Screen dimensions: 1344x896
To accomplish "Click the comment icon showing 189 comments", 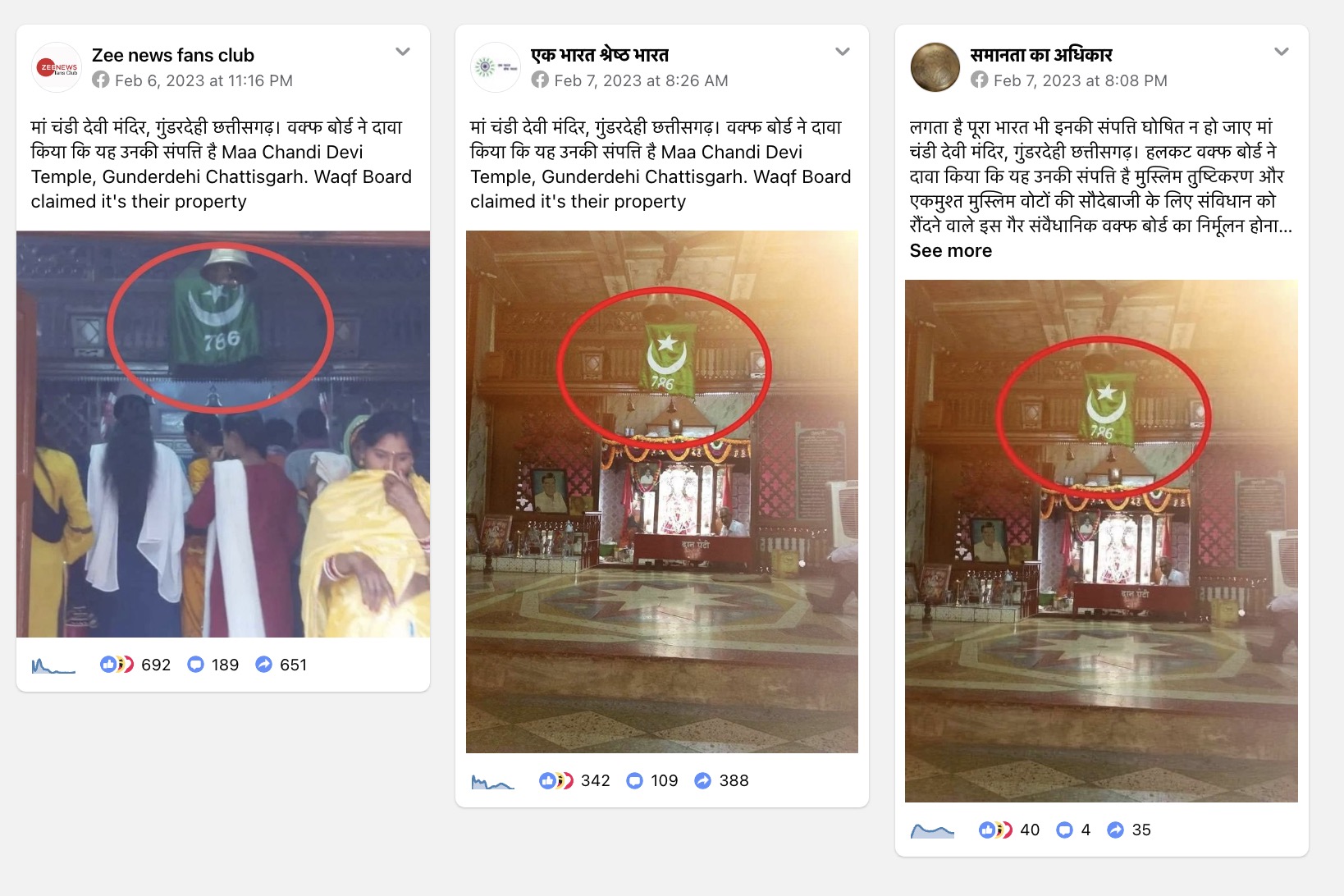I will (x=195, y=665).
